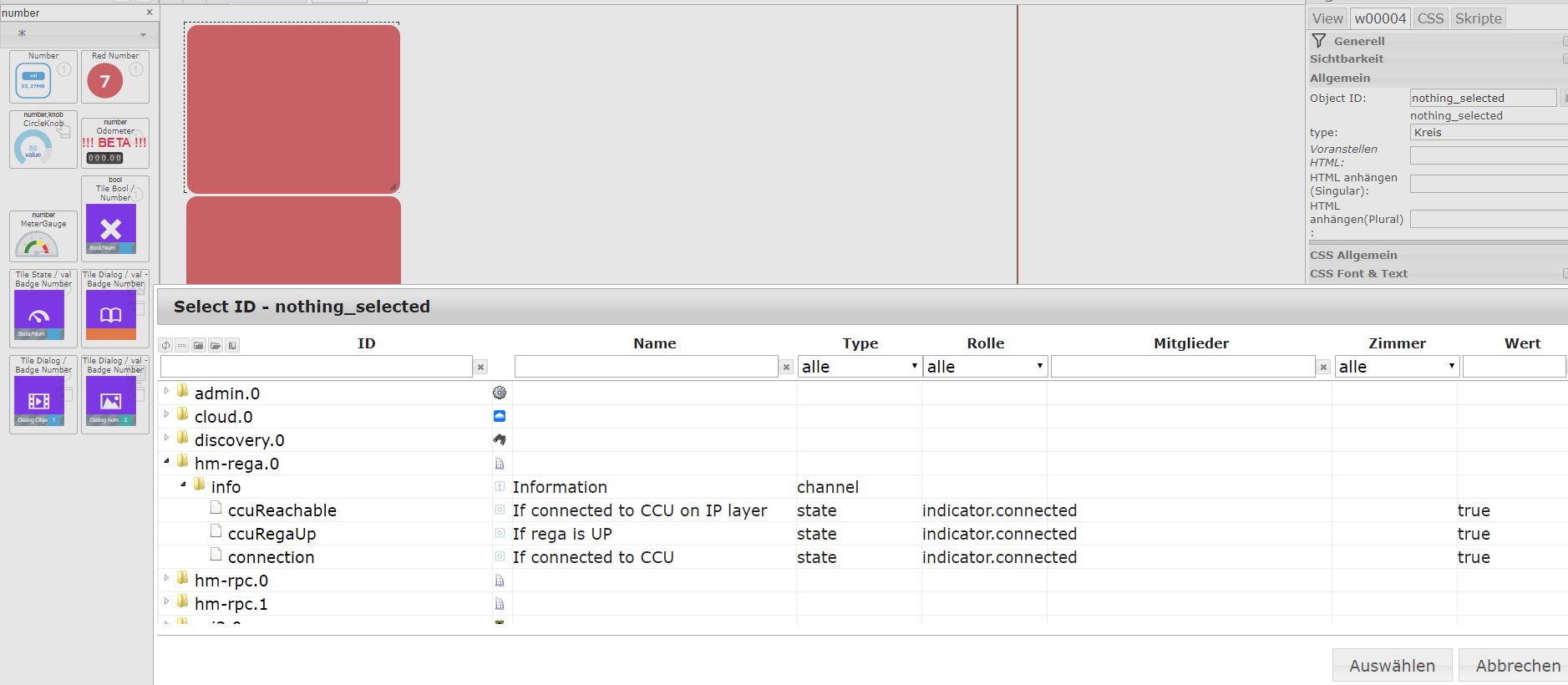This screenshot has height=685, width=1568.
Task: Select the ccuReachable state row
Action: coord(282,510)
